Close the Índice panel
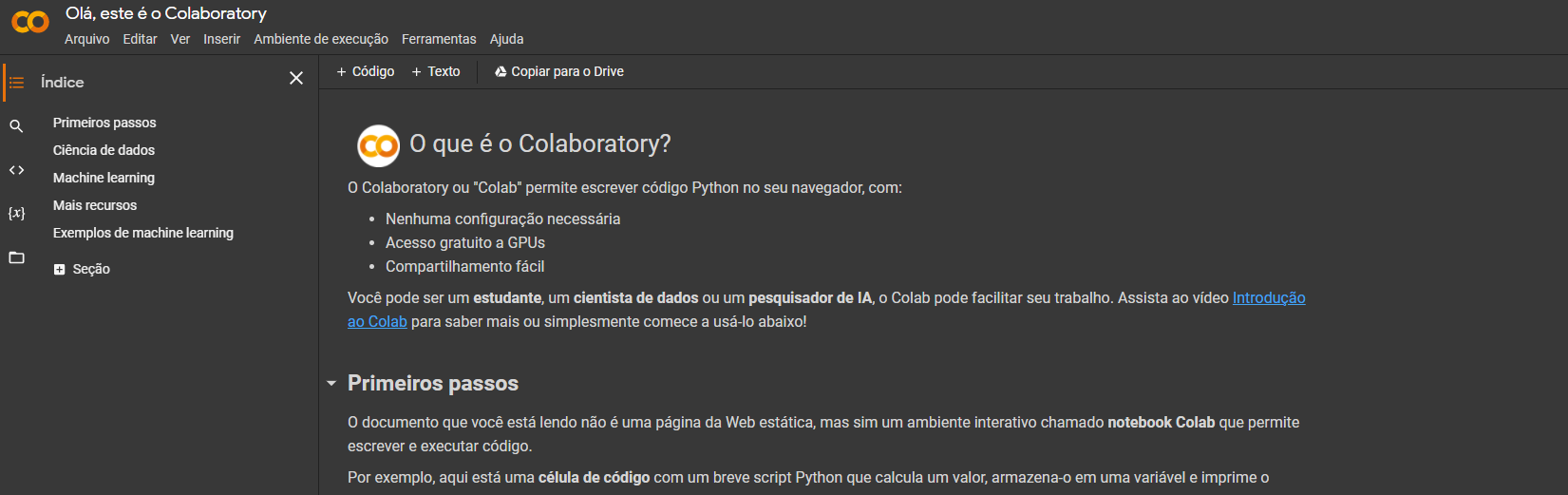 tap(296, 78)
